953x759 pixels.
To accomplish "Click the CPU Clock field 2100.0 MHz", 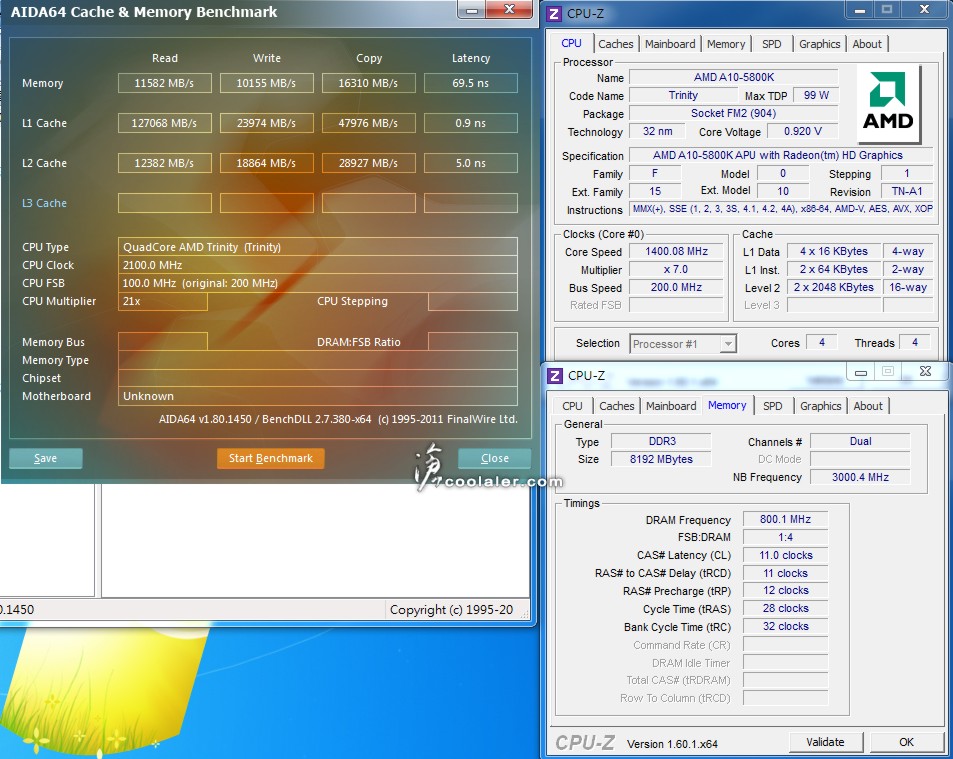I will [x=318, y=265].
